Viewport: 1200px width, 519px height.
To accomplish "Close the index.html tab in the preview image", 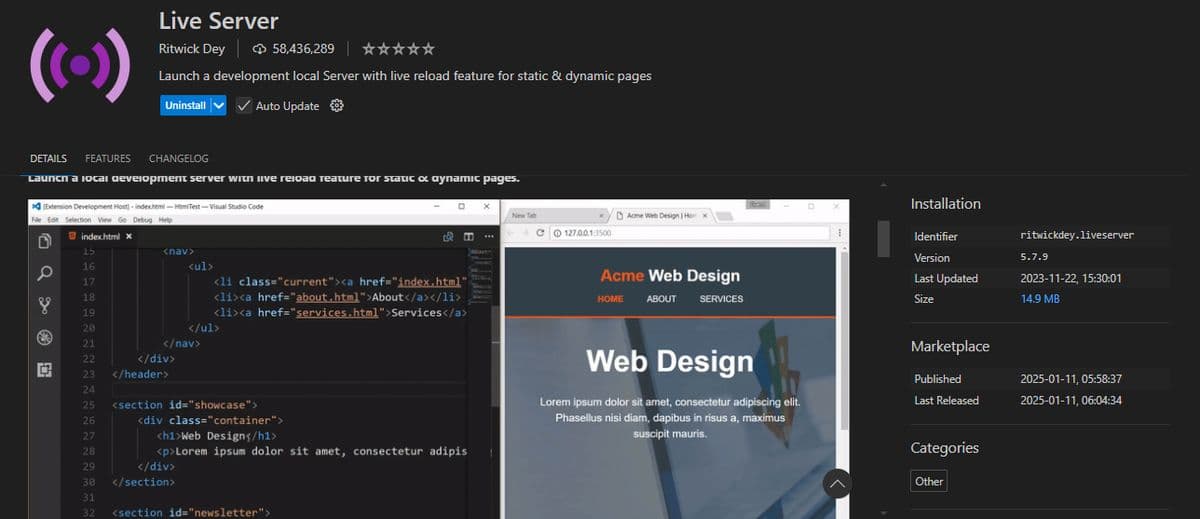I will coord(130,236).
